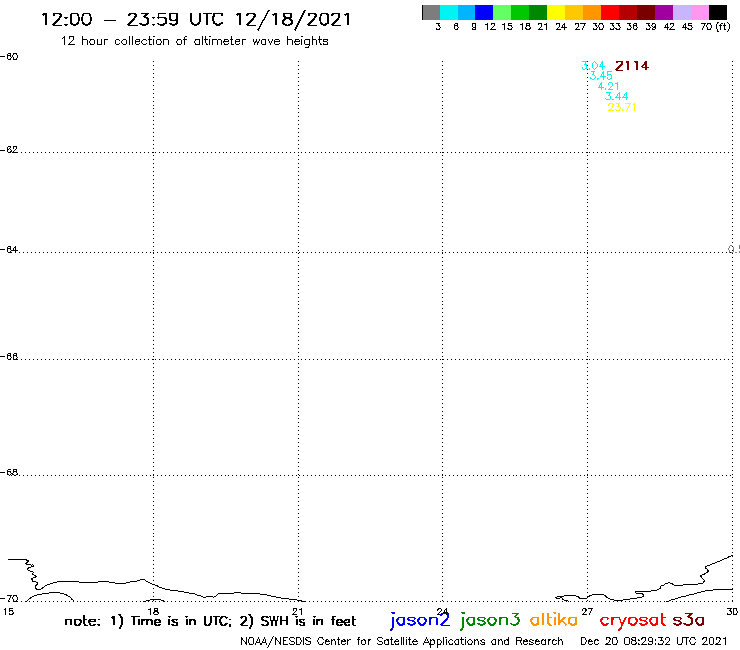Select the '-62' latitude axis label
The image size is (740, 650).
[x=9, y=150]
